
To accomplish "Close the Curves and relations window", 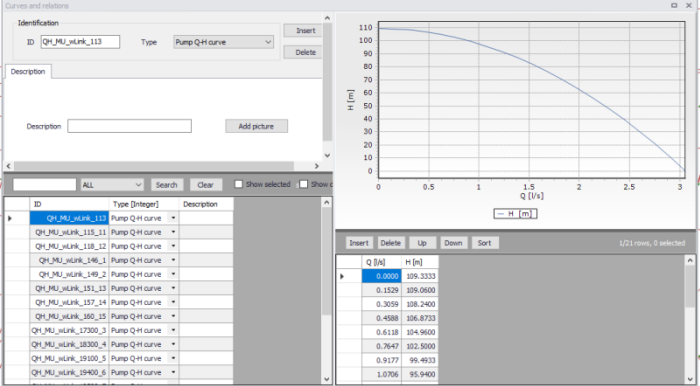I will 689,5.
